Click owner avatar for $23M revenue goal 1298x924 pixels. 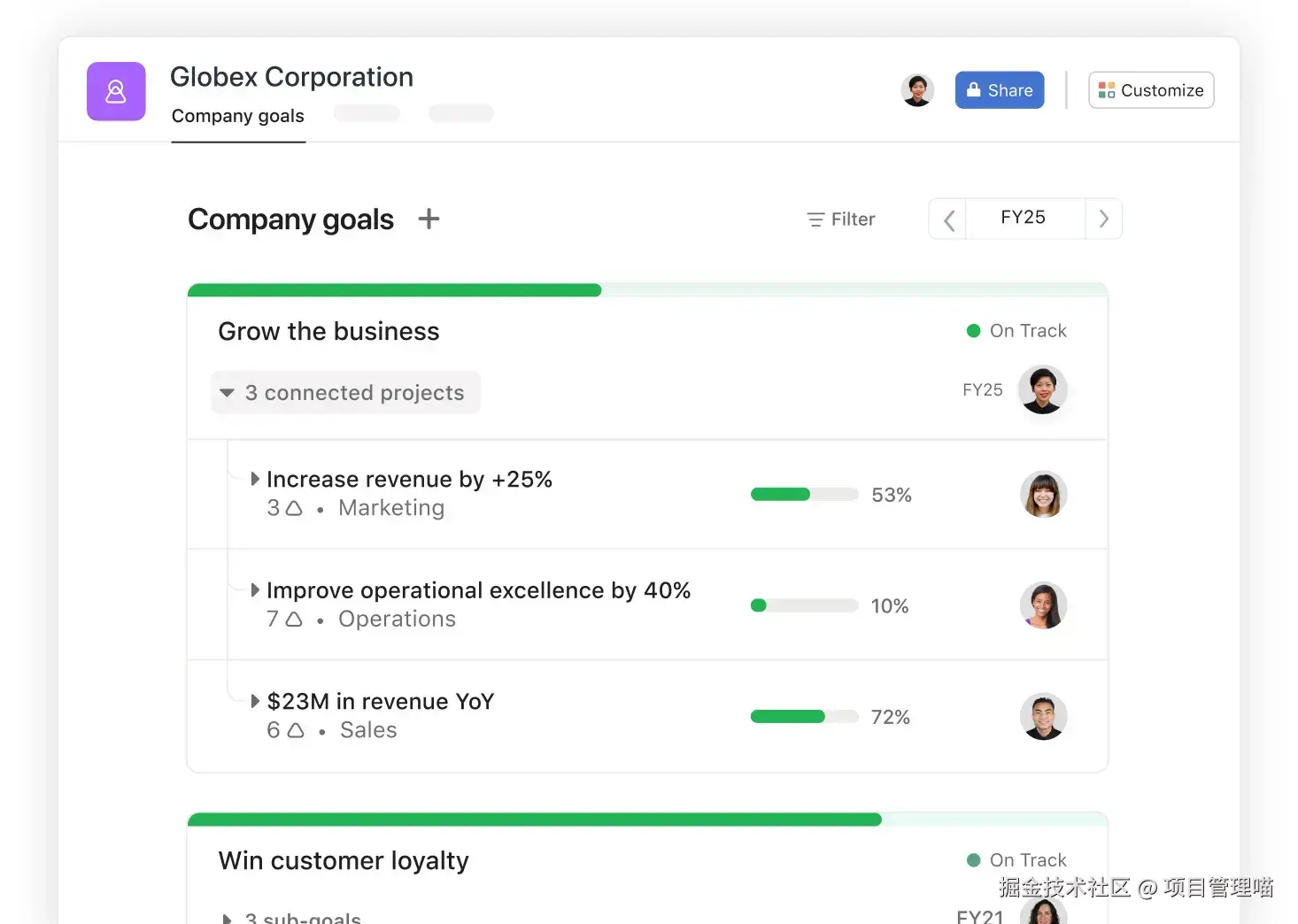click(x=1043, y=716)
